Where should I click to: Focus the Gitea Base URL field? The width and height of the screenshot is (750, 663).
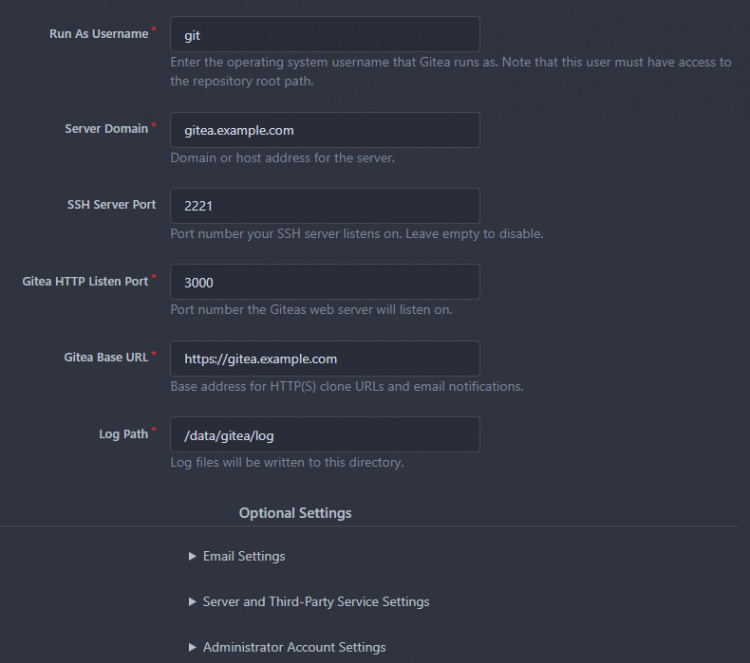click(x=324, y=359)
